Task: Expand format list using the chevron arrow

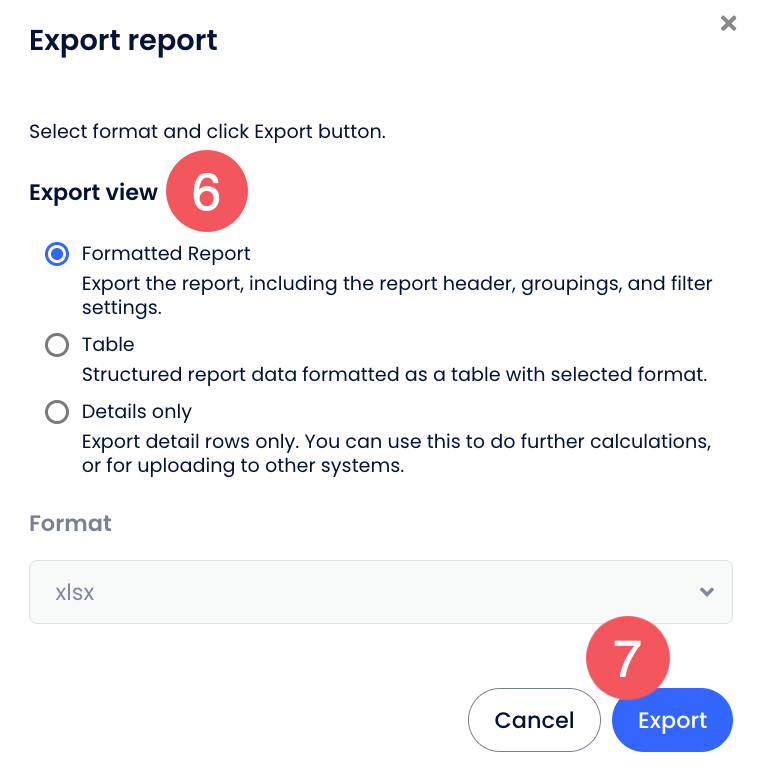Action: 707,592
